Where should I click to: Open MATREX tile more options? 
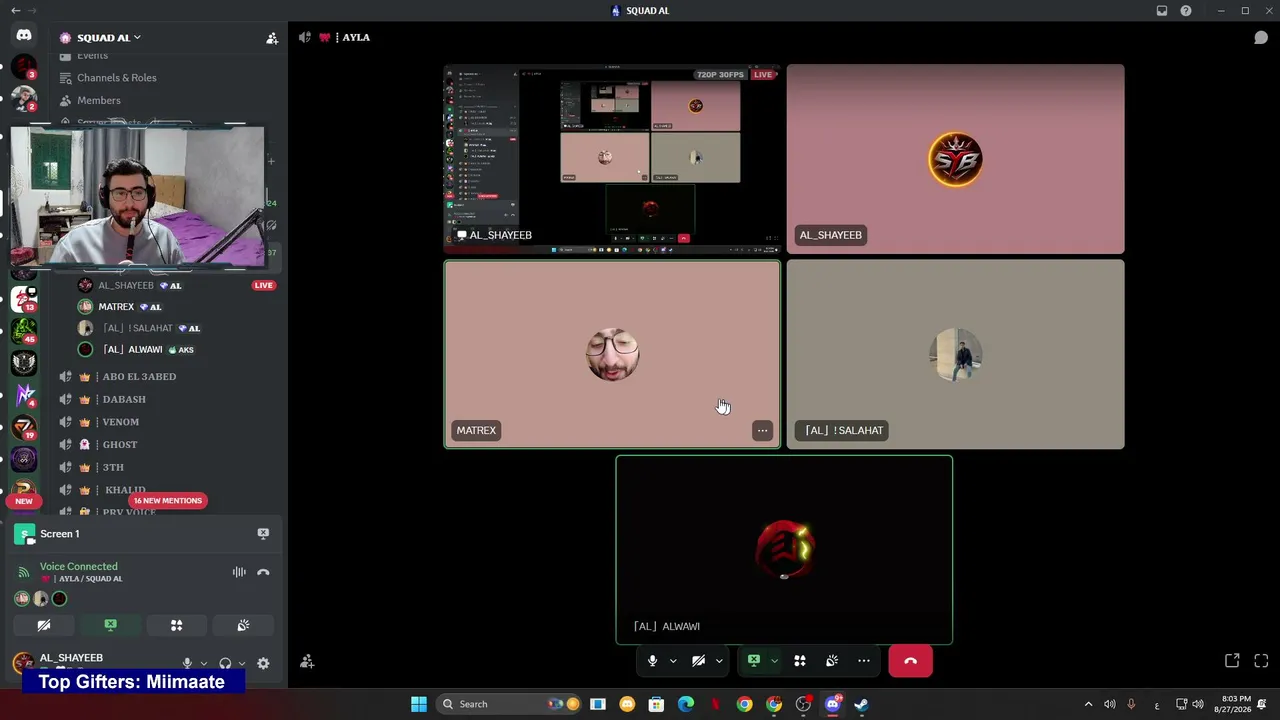[762, 431]
